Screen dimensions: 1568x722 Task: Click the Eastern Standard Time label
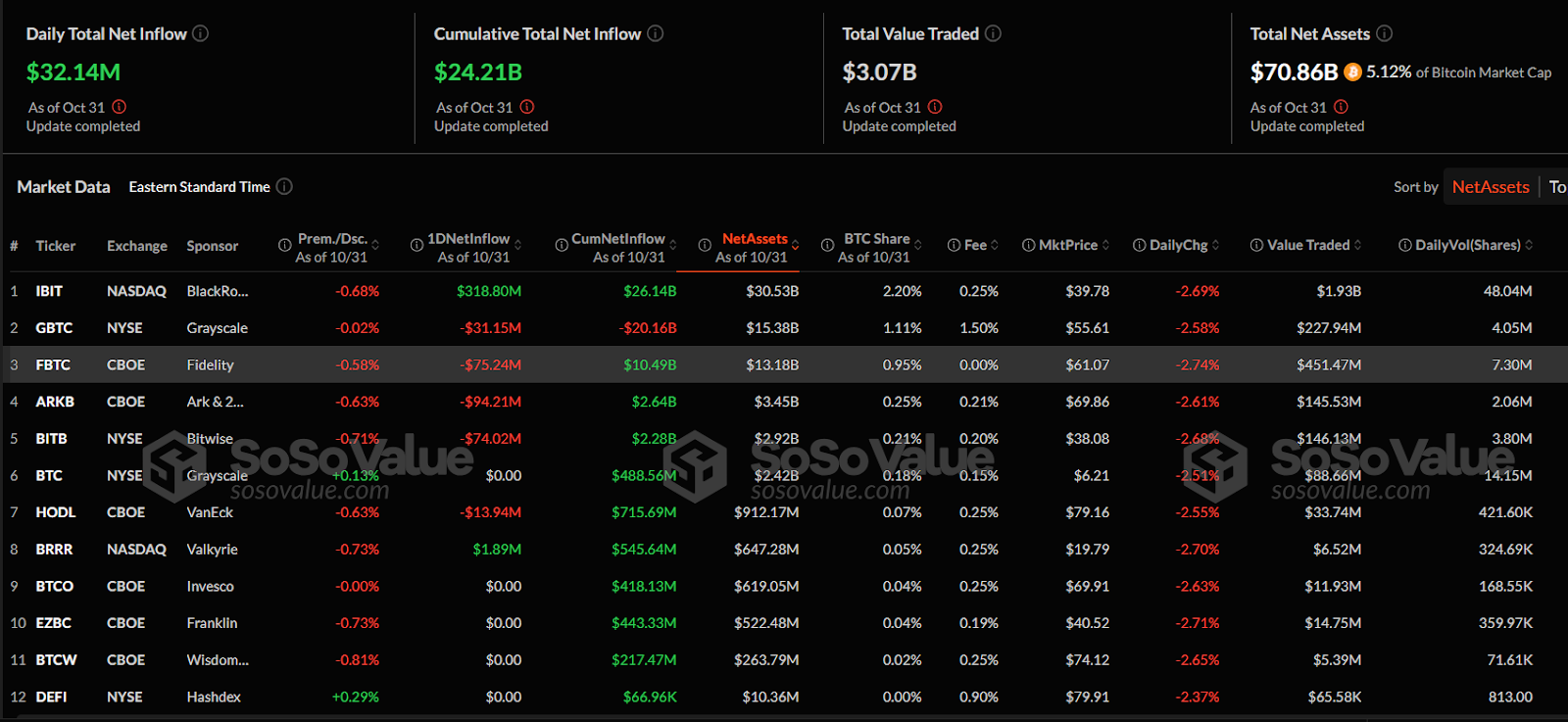pyautogui.click(x=199, y=186)
